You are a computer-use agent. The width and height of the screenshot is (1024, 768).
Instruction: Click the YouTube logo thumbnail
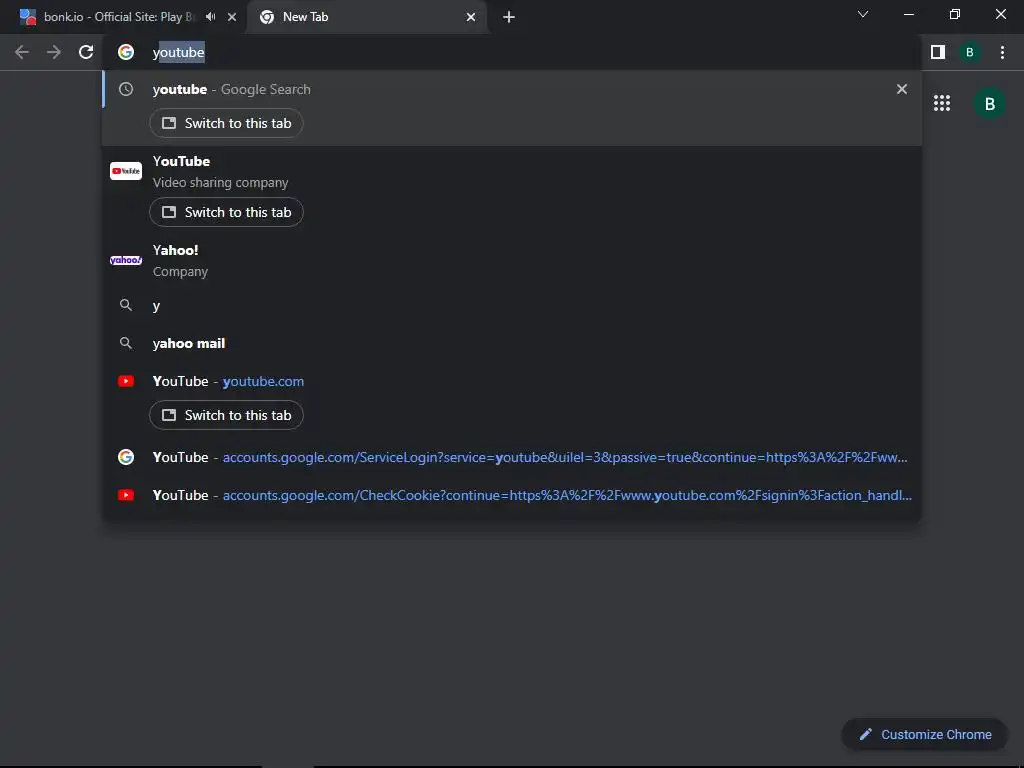click(126, 171)
